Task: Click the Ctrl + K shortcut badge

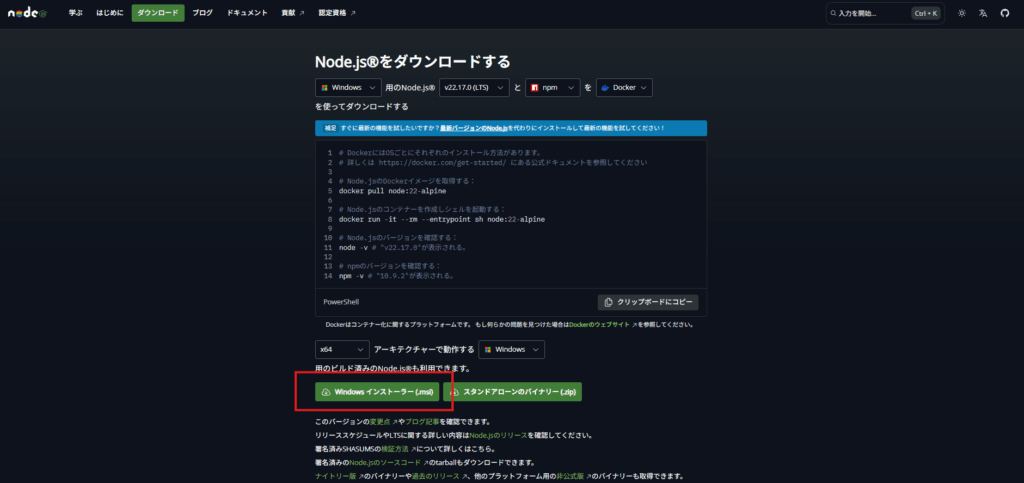Action: tap(926, 13)
